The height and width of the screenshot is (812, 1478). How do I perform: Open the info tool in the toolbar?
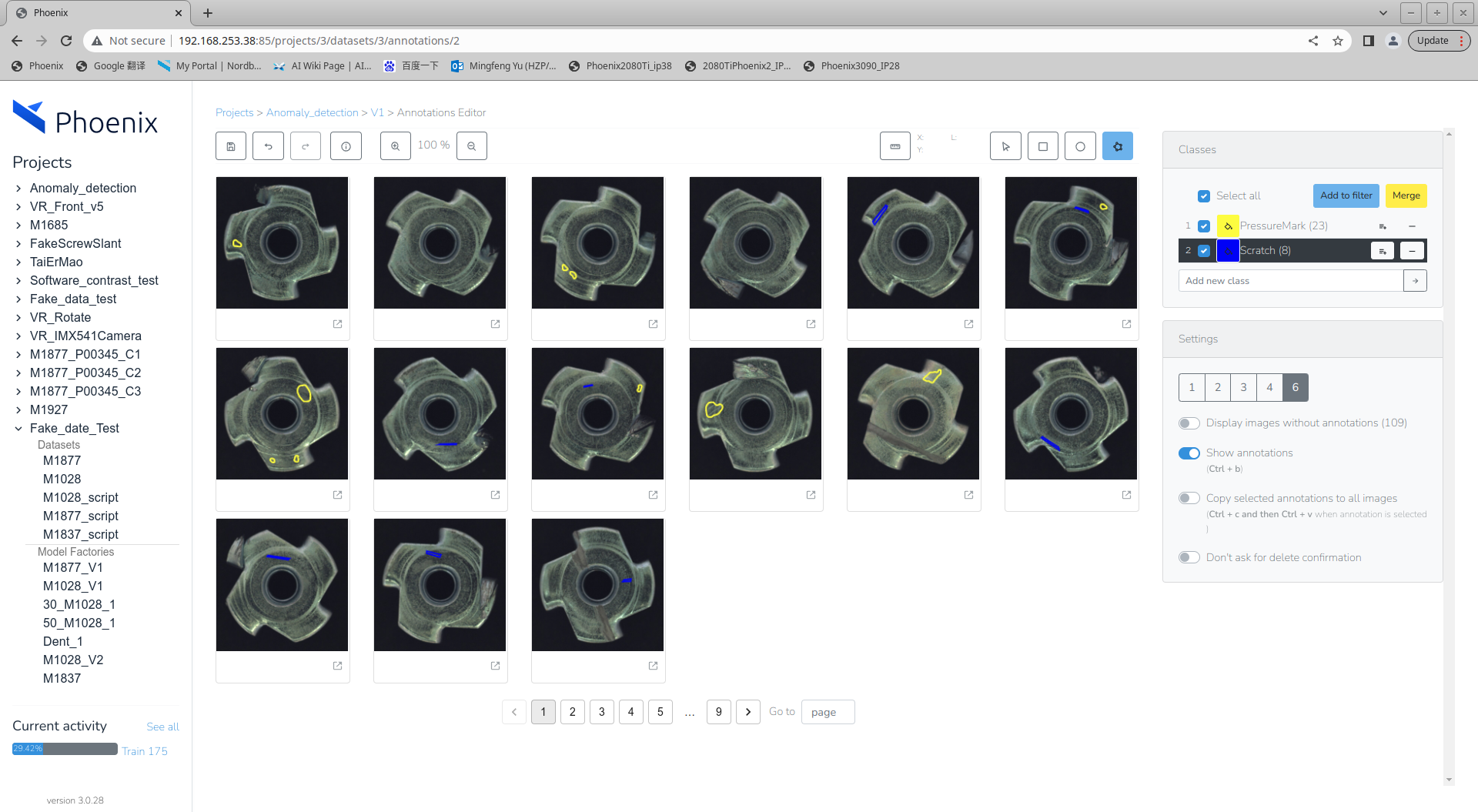click(346, 145)
